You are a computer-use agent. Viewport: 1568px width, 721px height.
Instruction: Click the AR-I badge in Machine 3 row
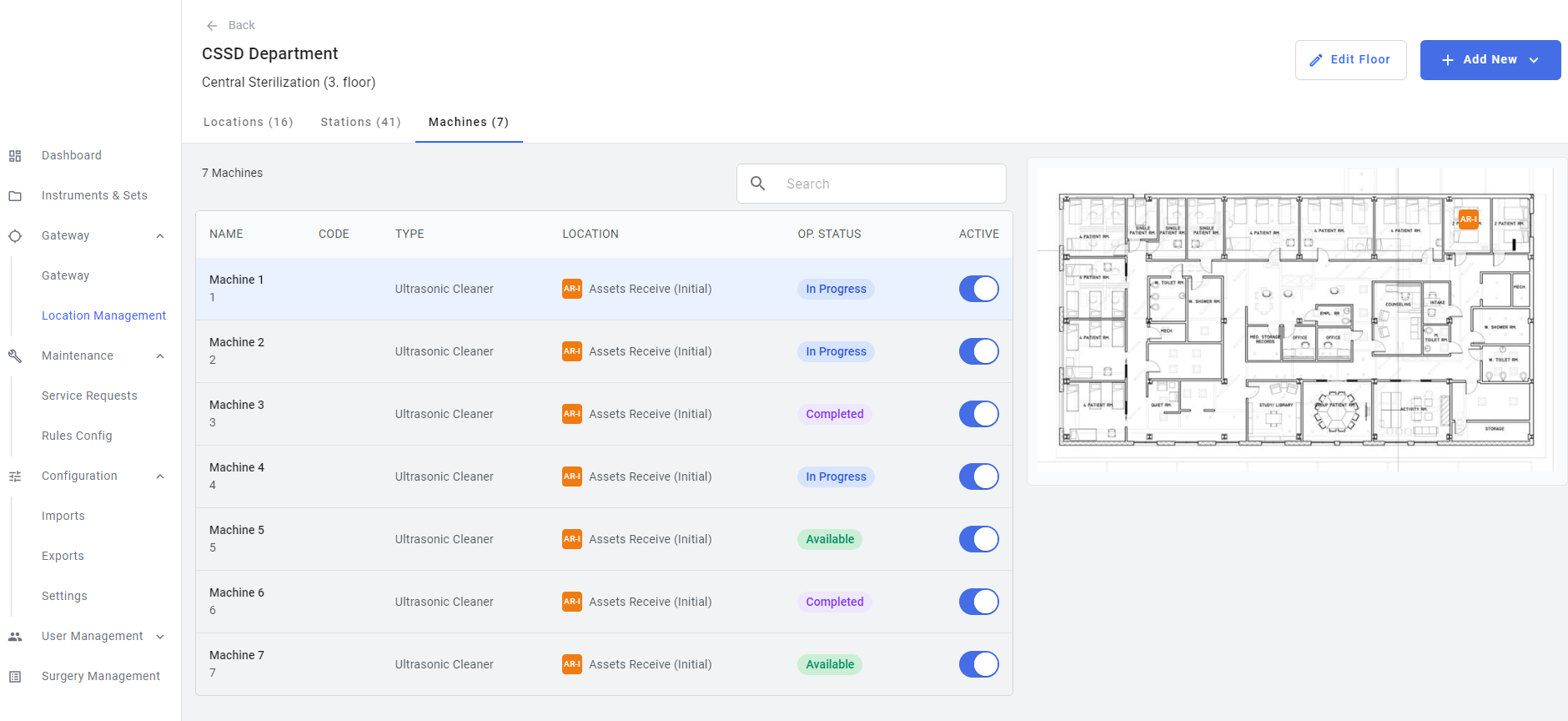(x=572, y=414)
